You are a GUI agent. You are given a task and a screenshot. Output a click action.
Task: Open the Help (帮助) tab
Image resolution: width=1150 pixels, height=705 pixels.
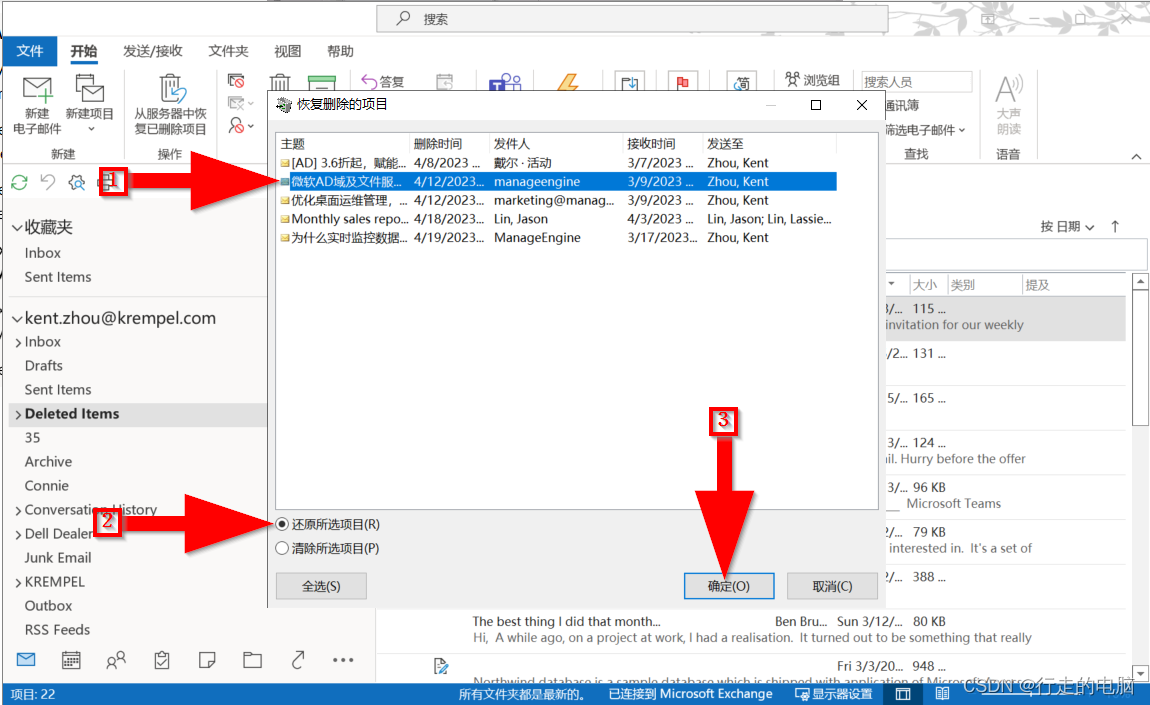[x=340, y=51]
